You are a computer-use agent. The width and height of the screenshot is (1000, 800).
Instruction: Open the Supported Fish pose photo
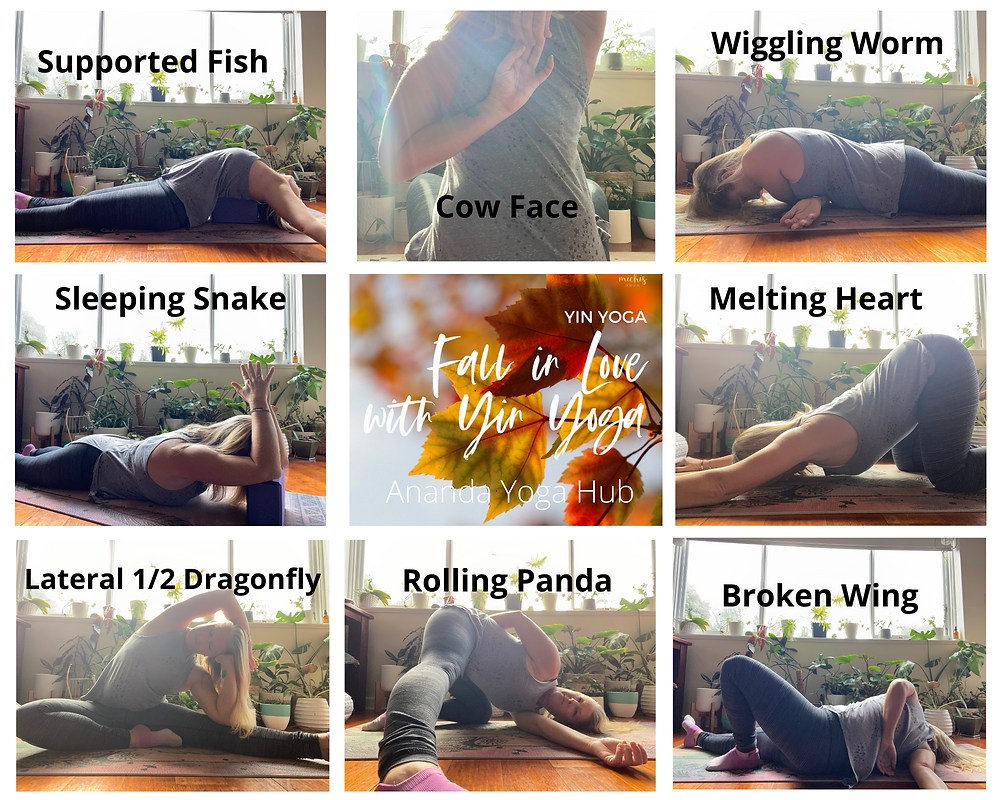point(170,136)
